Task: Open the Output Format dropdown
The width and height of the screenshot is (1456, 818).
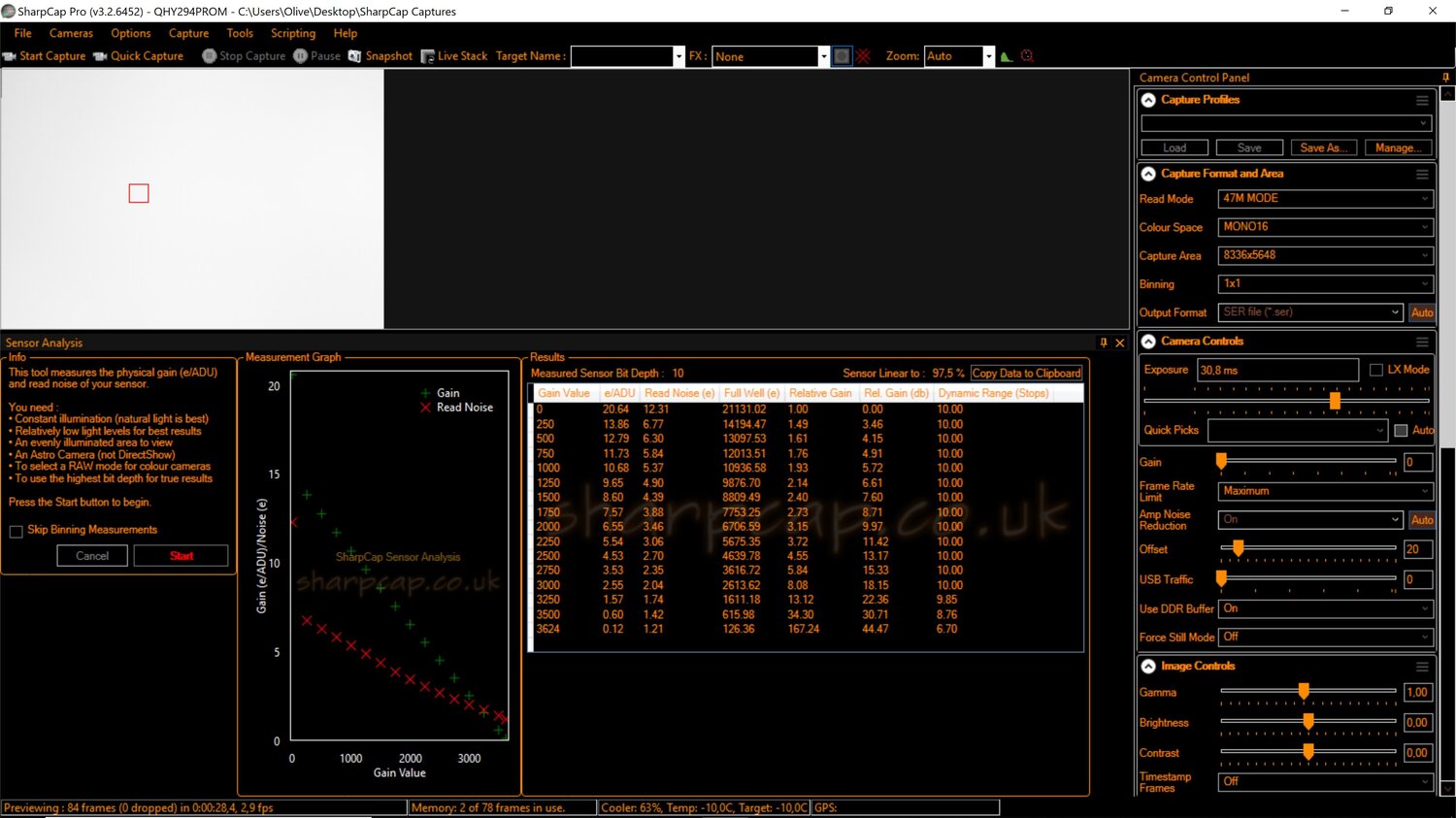Action: (1310, 312)
